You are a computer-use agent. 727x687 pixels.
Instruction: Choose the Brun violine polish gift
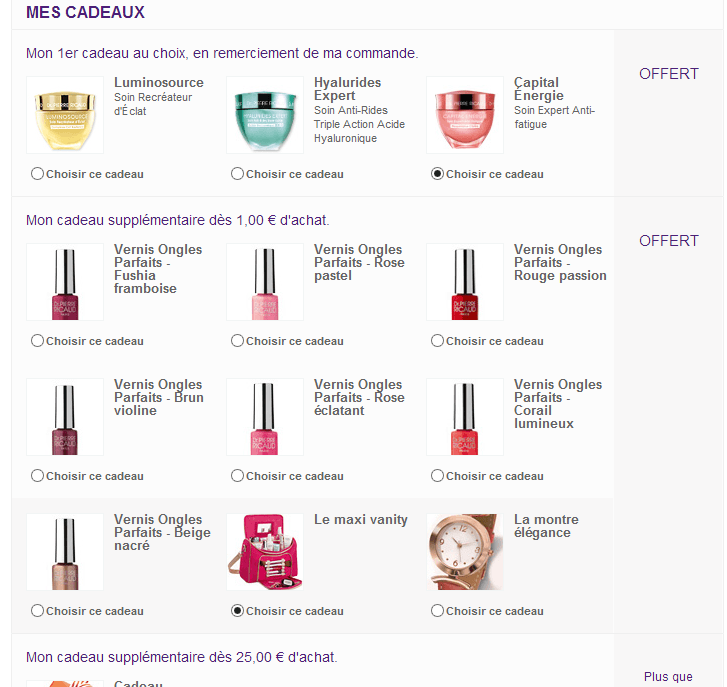(x=38, y=476)
